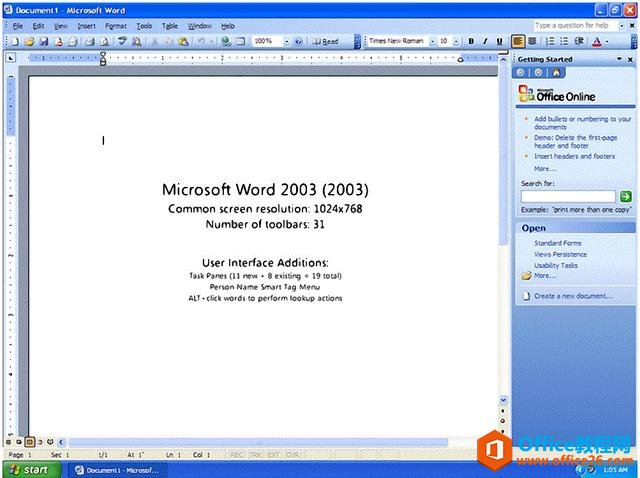
Task: Toggle OVR overtype mode in status bar
Action: tap(292, 454)
